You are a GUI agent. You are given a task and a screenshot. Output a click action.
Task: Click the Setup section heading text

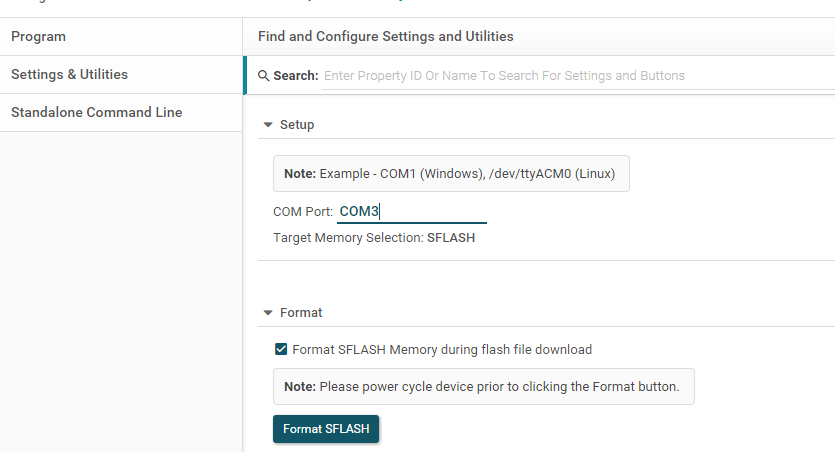(297, 125)
